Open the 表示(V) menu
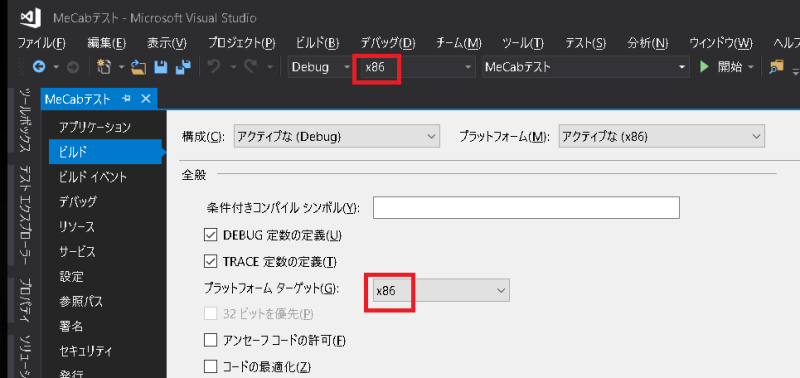Image resolution: width=800 pixels, height=378 pixels. tap(167, 43)
